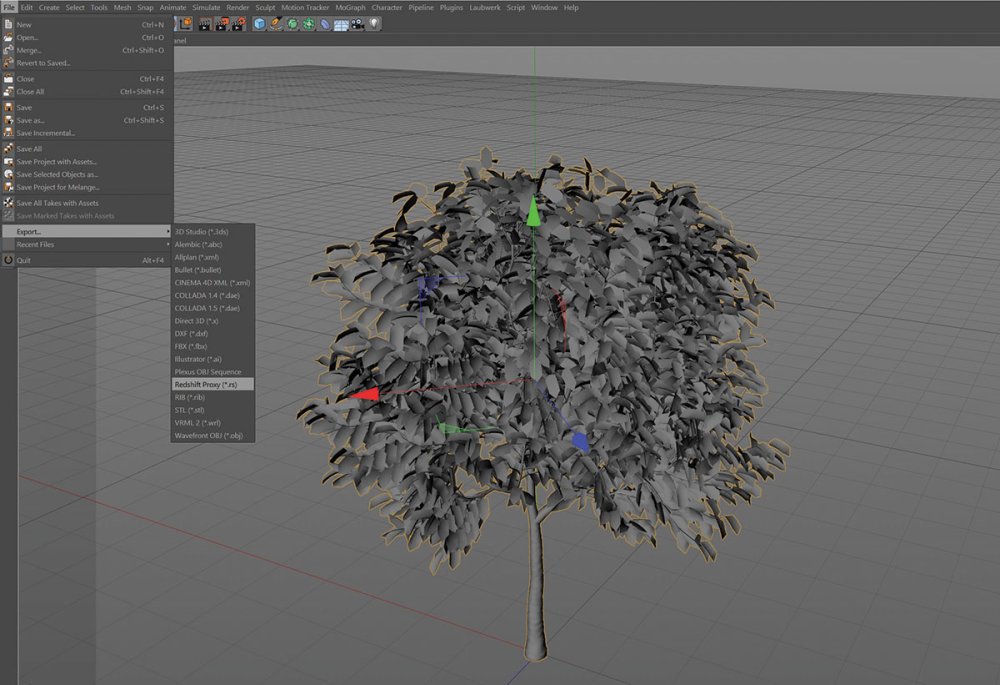Viewport: 1000px width, 685px height.
Task: Select Revert to Saved...
Action: coord(87,63)
